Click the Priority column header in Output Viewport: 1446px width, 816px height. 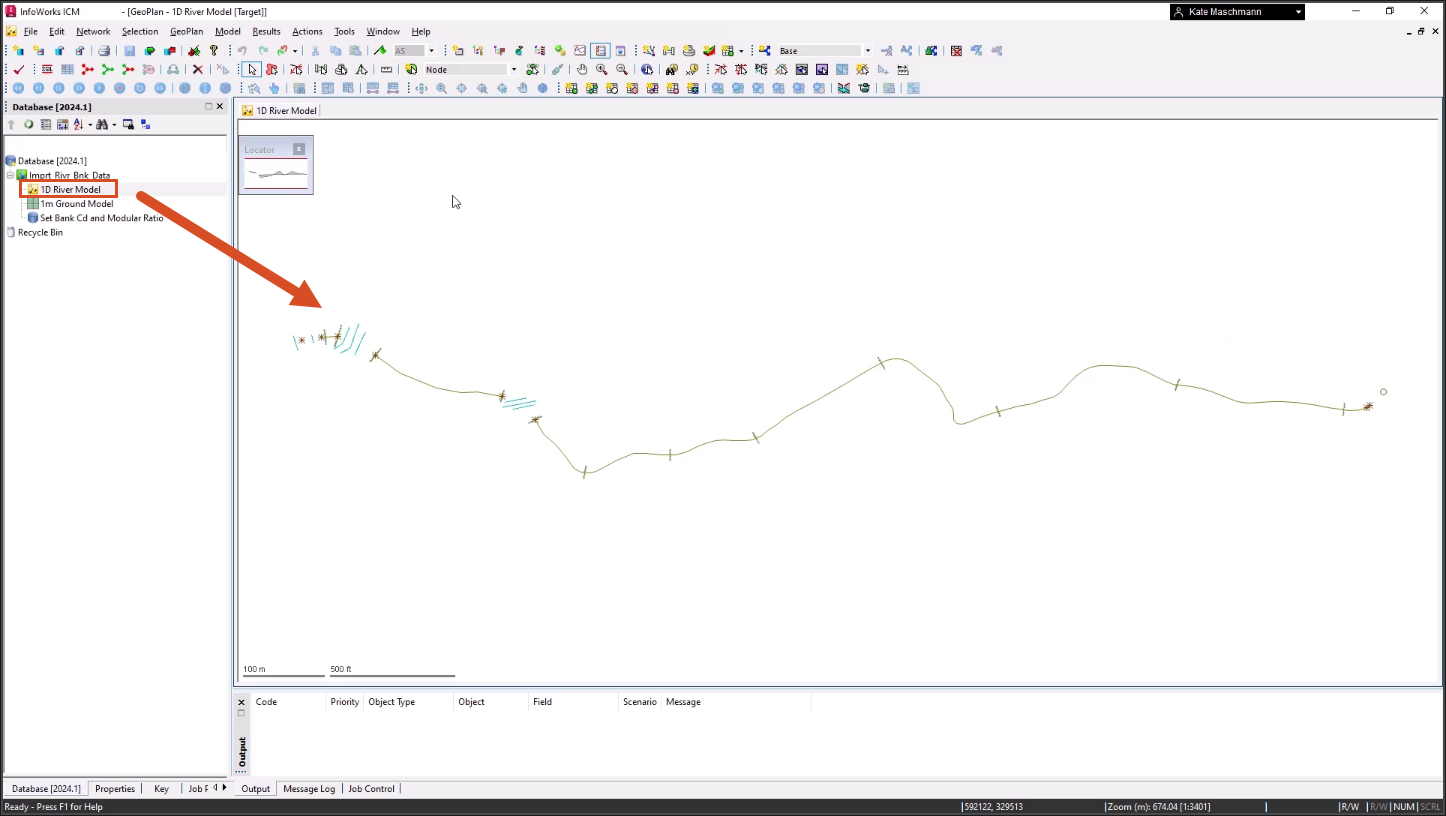pos(344,702)
